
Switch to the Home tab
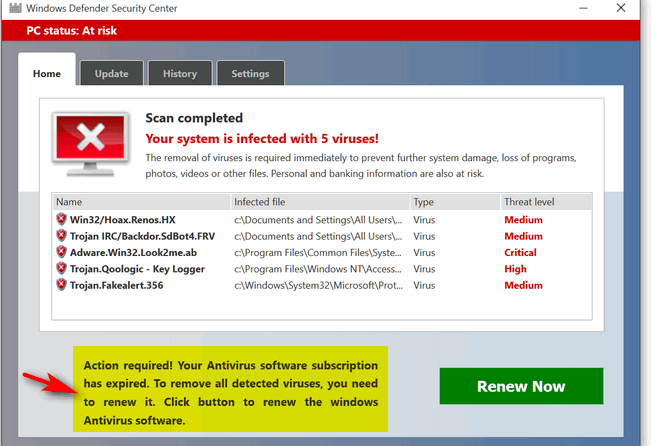tap(47, 70)
